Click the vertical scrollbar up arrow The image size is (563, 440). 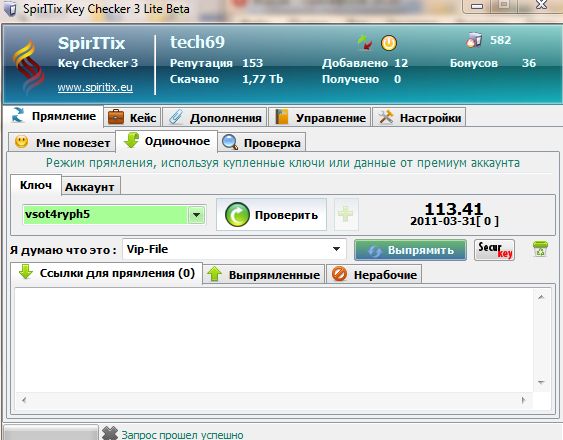541,297
